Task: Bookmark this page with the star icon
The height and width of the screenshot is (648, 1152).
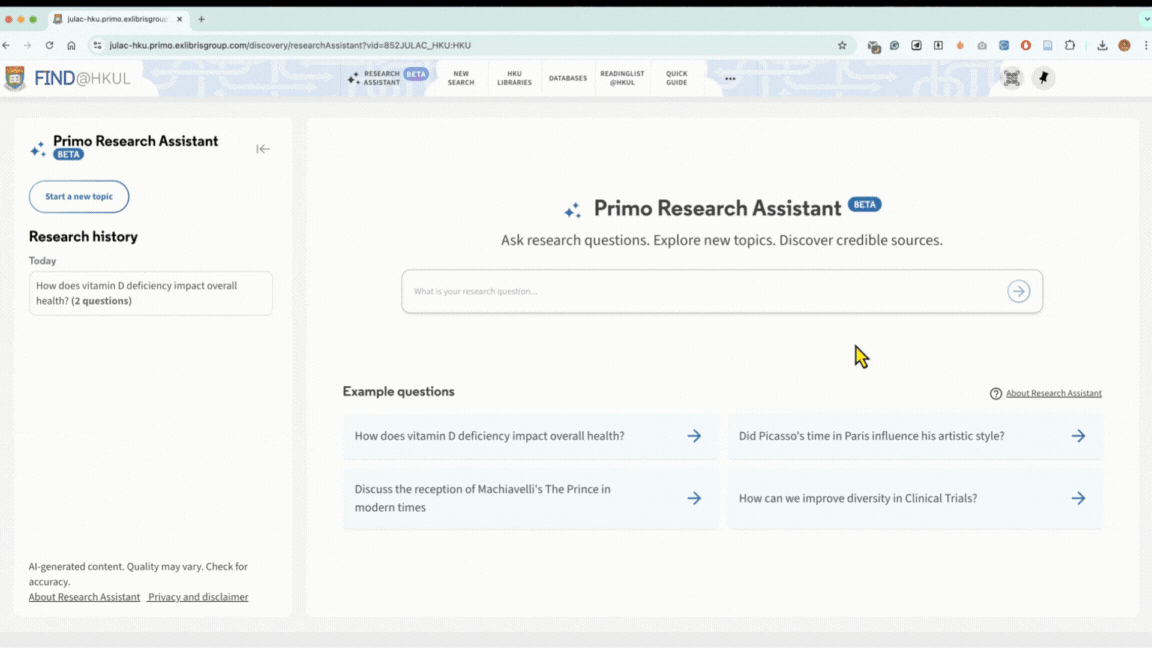Action: click(842, 45)
